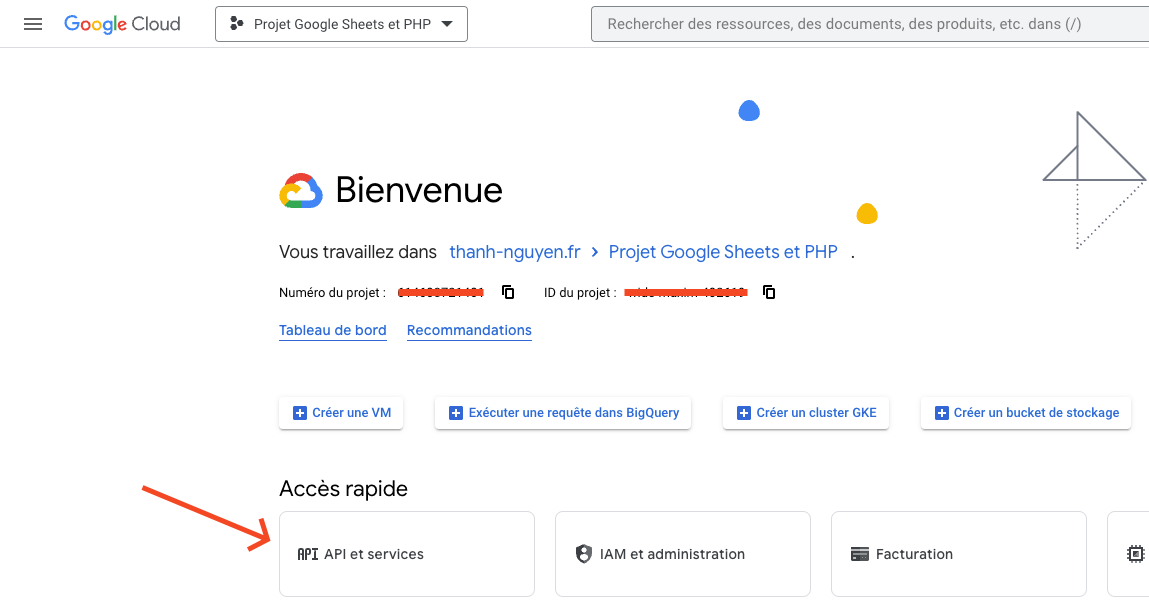The height and width of the screenshot is (612, 1149).
Task: Open the thanh-nguyen.fr organization link
Action: [515, 252]
